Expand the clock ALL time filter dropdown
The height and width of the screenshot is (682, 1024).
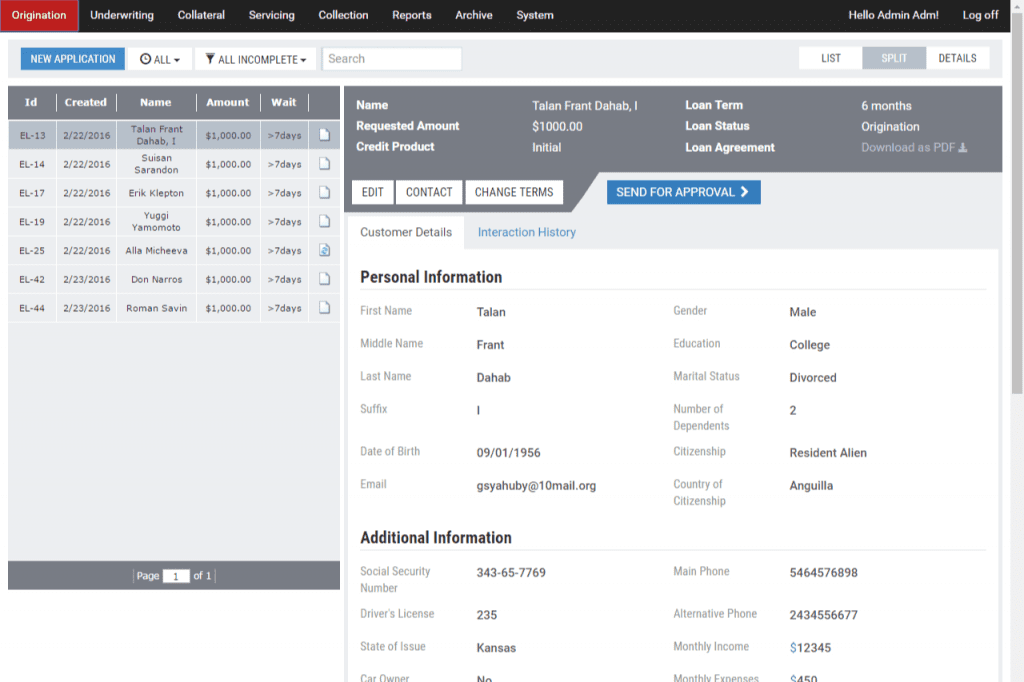pyautogui.click(x=160, y=60)
